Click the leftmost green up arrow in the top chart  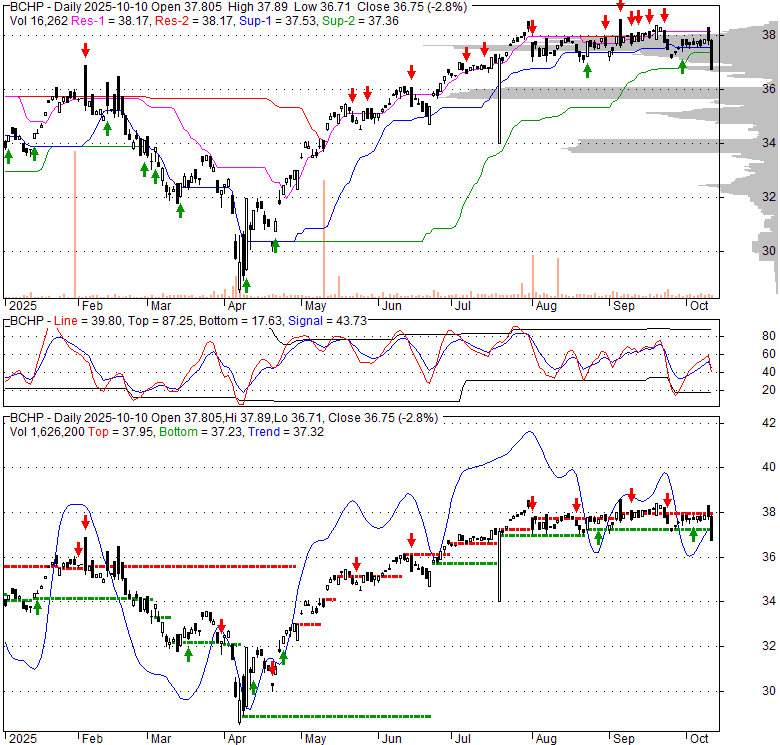pos(8,155)
